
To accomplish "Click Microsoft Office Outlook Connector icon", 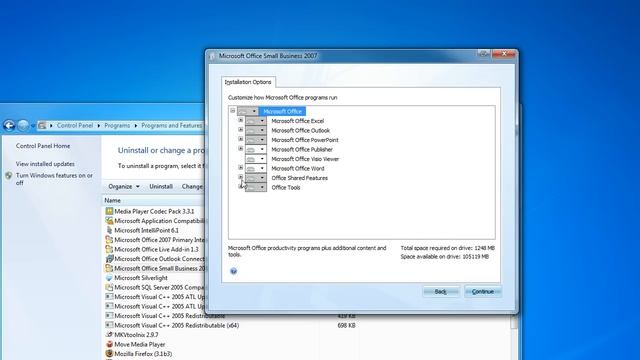I will pos(109,259).
